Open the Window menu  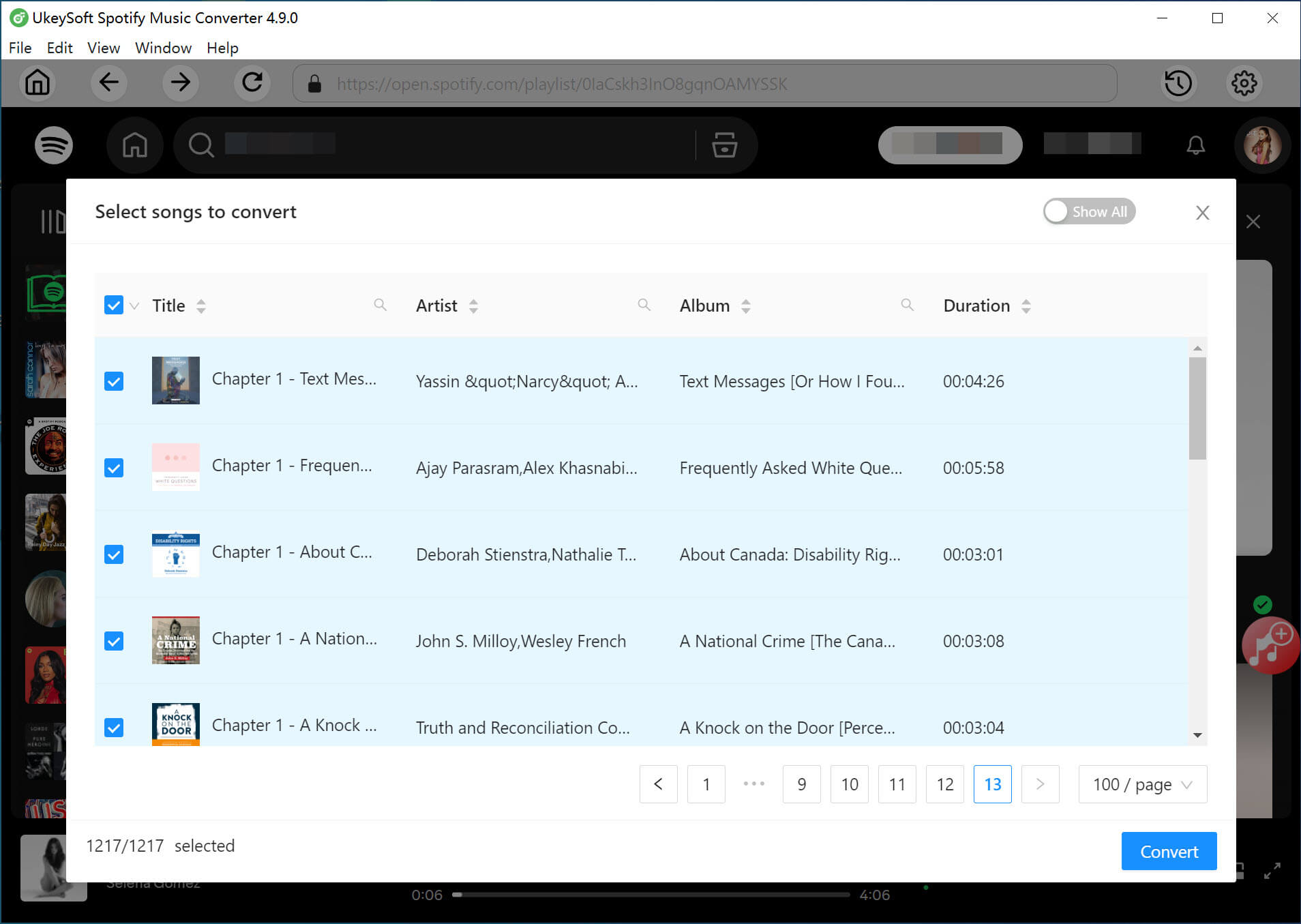pyautogui.click(x=163, y=48)
